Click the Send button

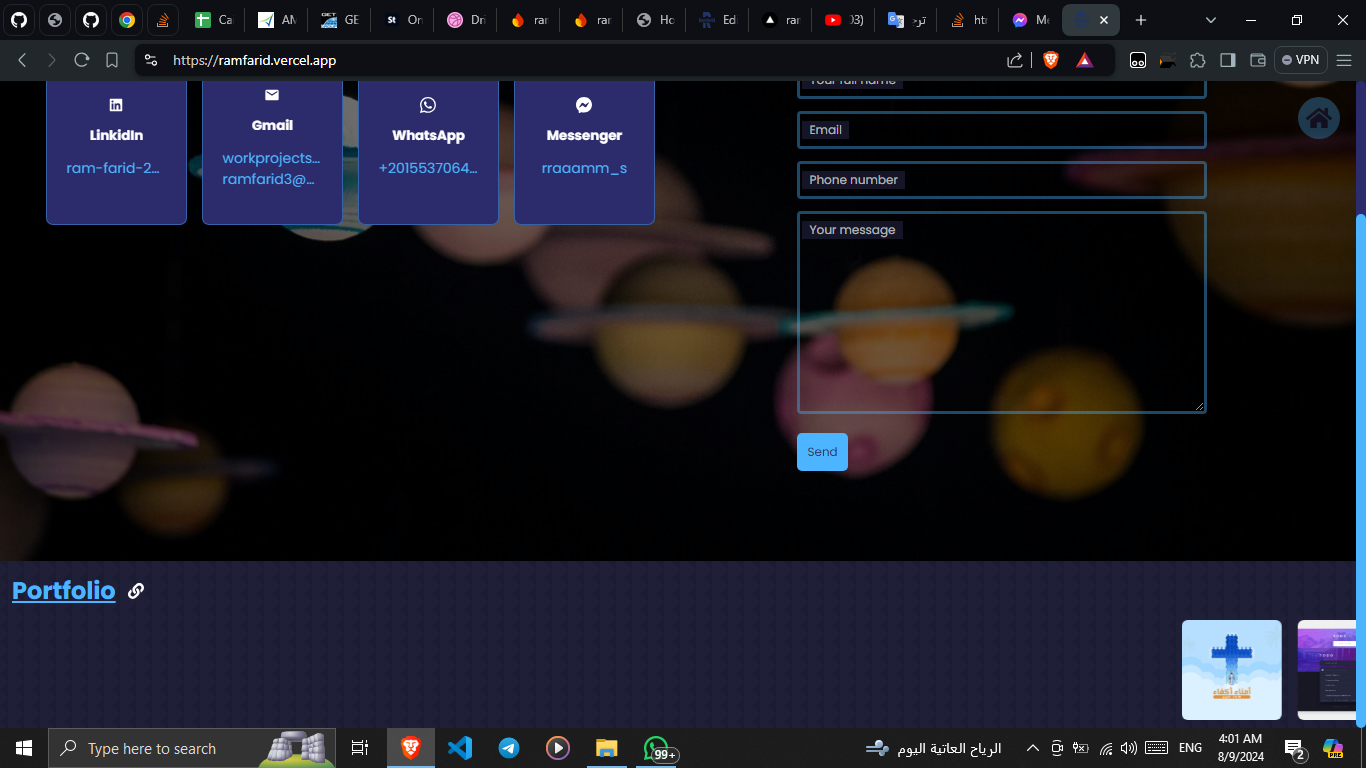coord(822,452)
